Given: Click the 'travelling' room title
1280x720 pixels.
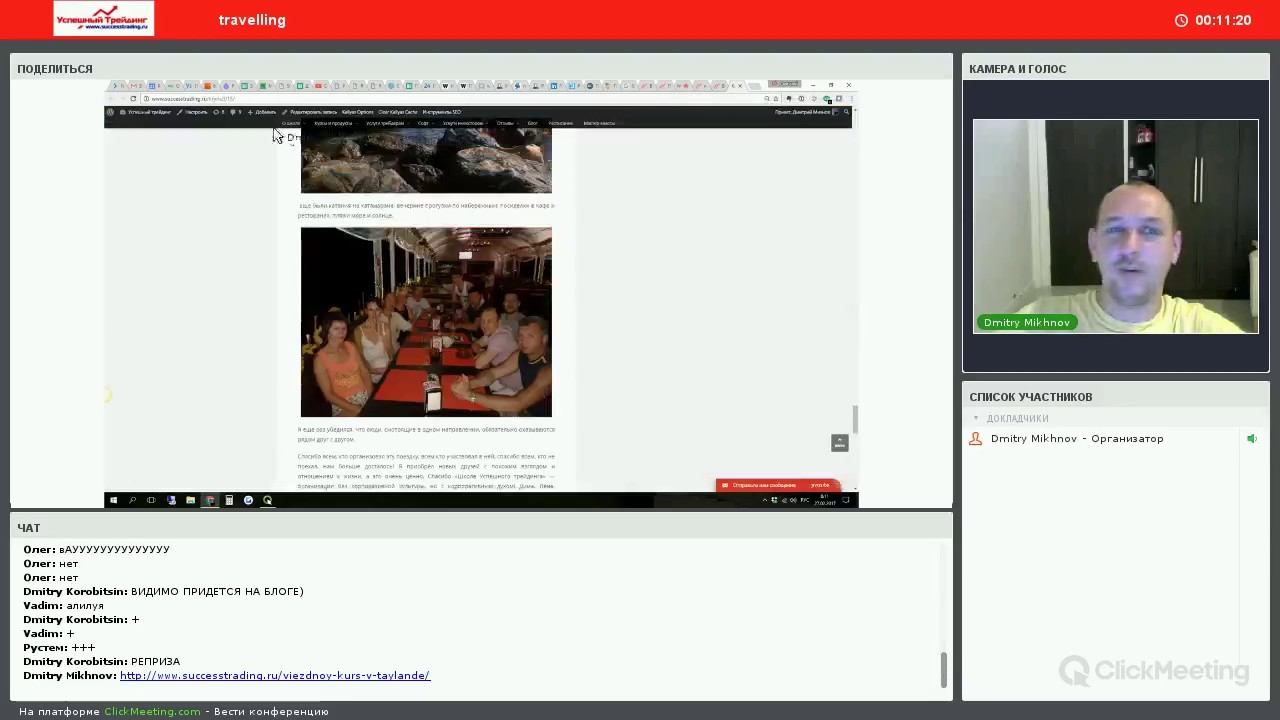Looking at the screenshot, I should (252, 20).
